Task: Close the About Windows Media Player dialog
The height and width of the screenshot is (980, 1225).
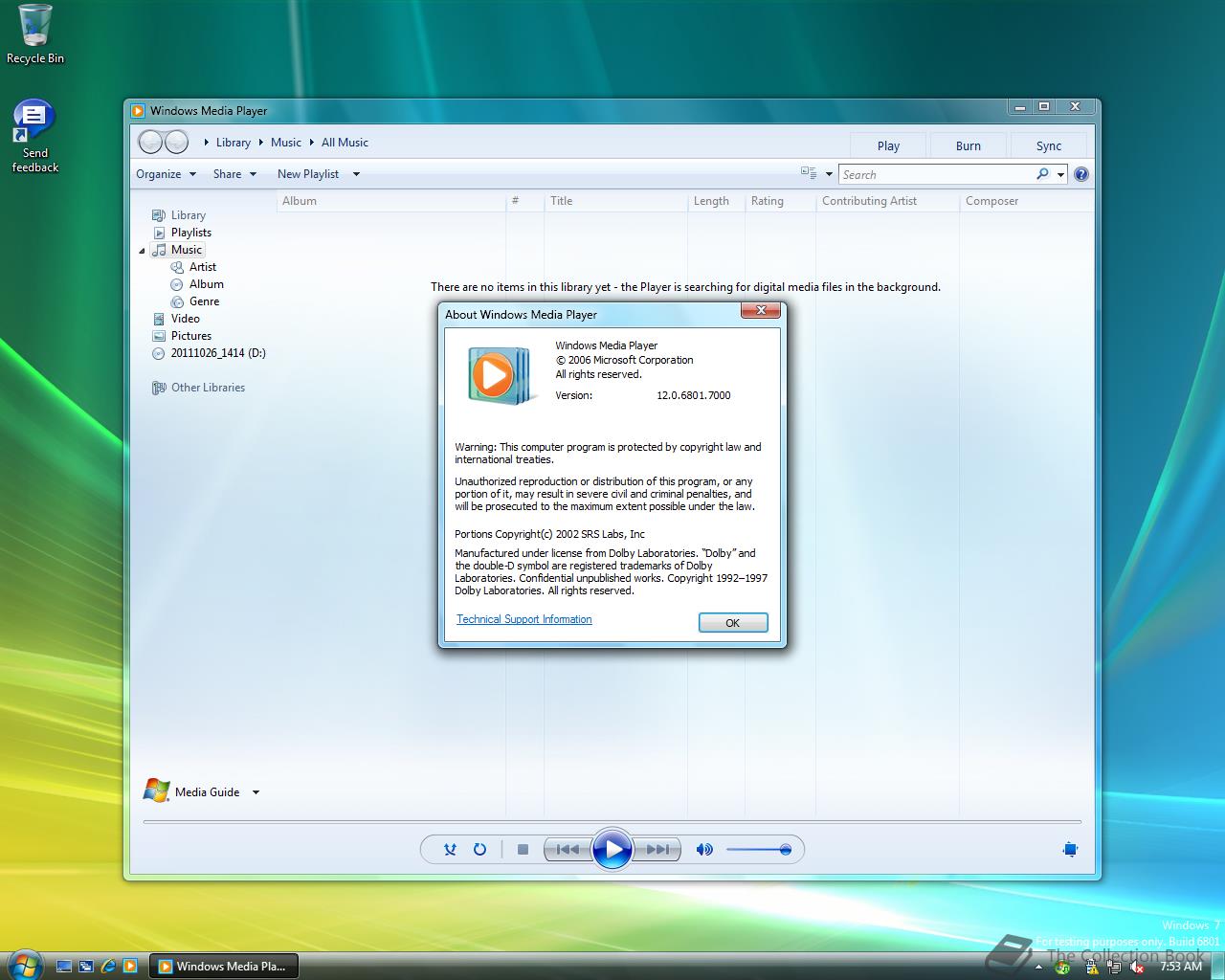Action: [761, 310]
